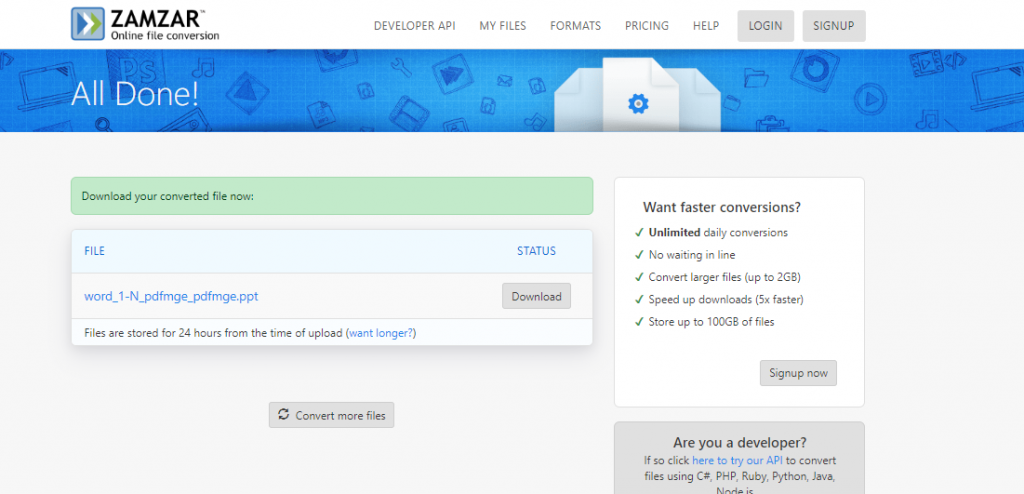Screen dimensions: 1024x494
Task: Click 'Unlimited daily conversions' text
Action: (718, 232)
